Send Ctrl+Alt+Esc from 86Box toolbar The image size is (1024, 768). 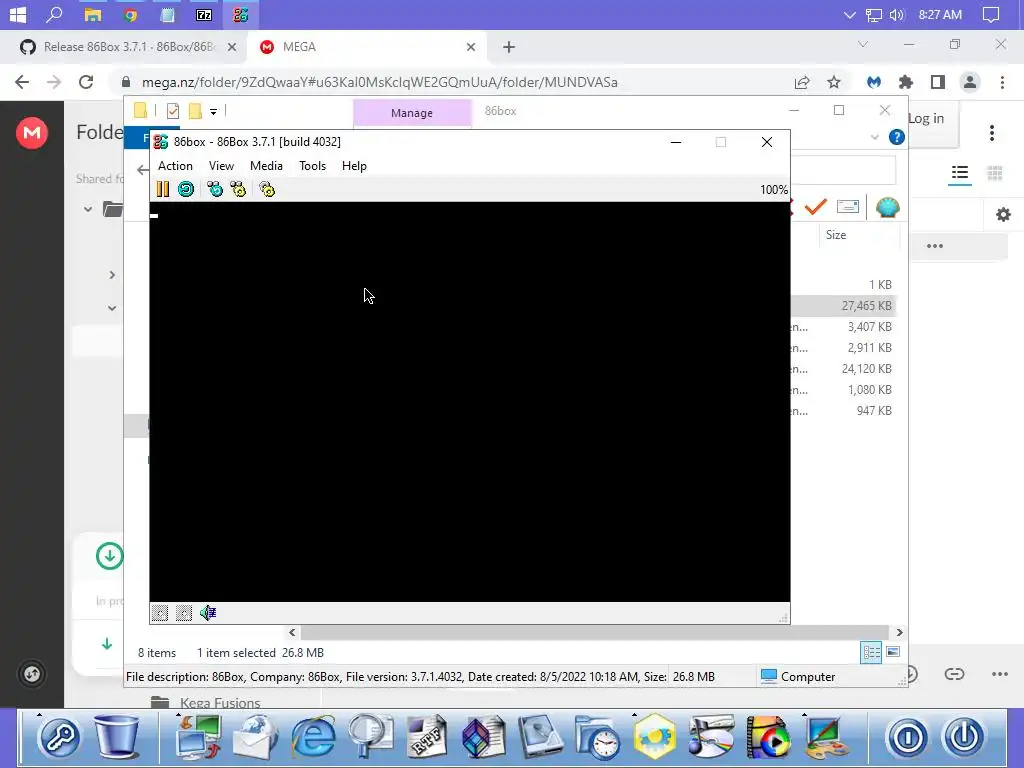coord(238,189)
